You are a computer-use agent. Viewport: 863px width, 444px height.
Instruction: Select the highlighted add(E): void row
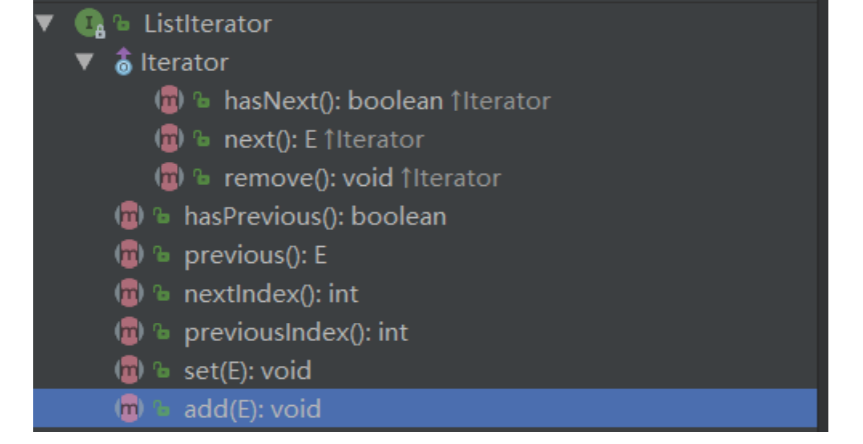pyautogui.click(x=252, y=409)
